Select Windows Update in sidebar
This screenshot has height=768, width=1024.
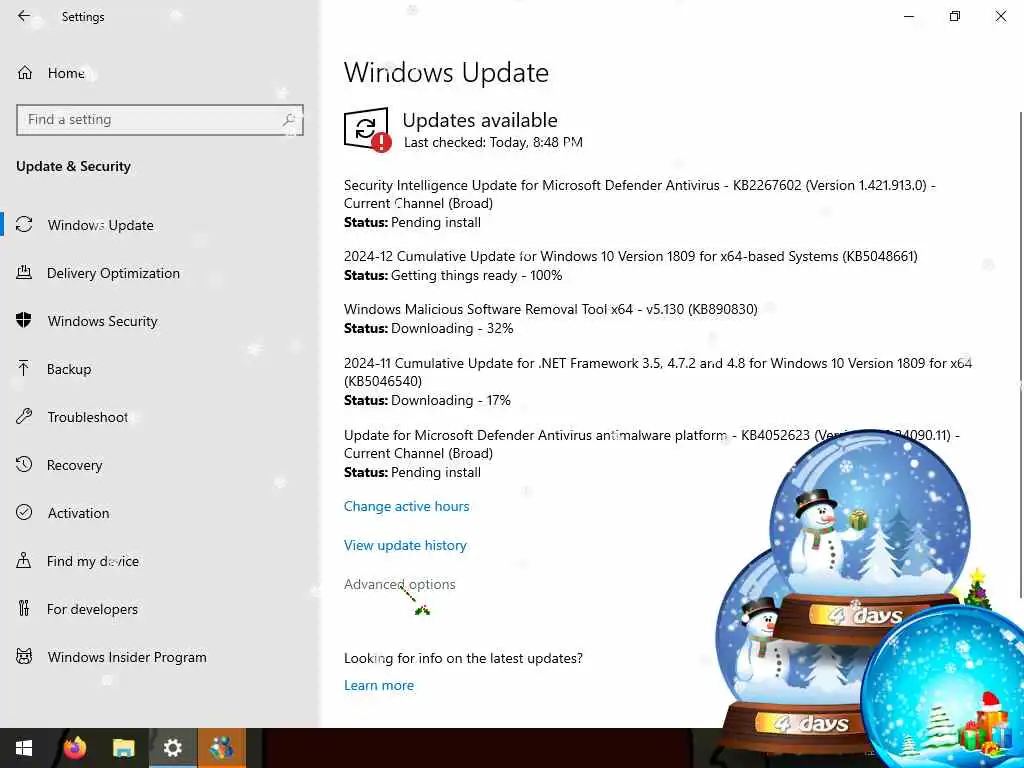[x=101, y=225]
